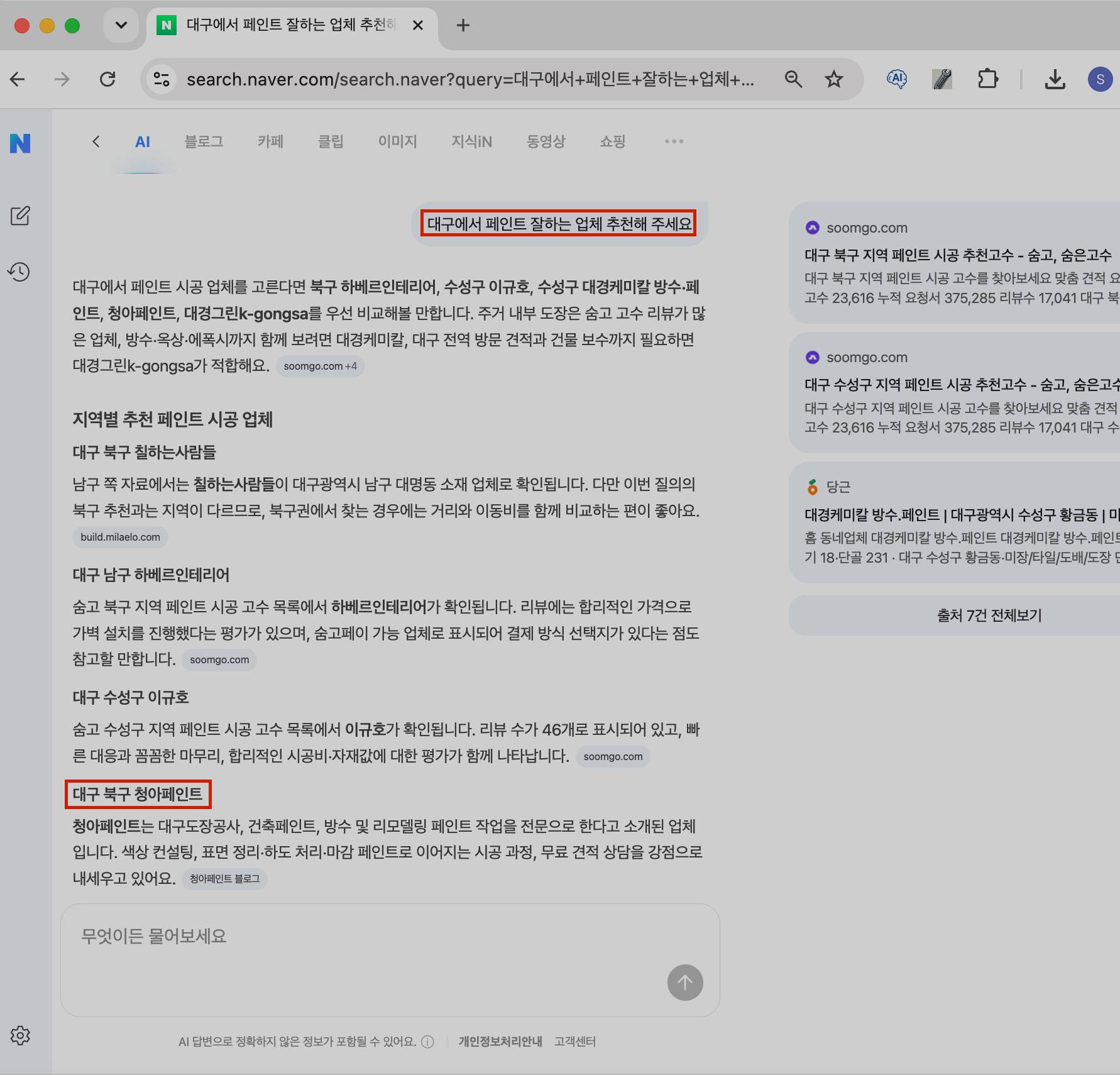Show browser downloads

1055,79
